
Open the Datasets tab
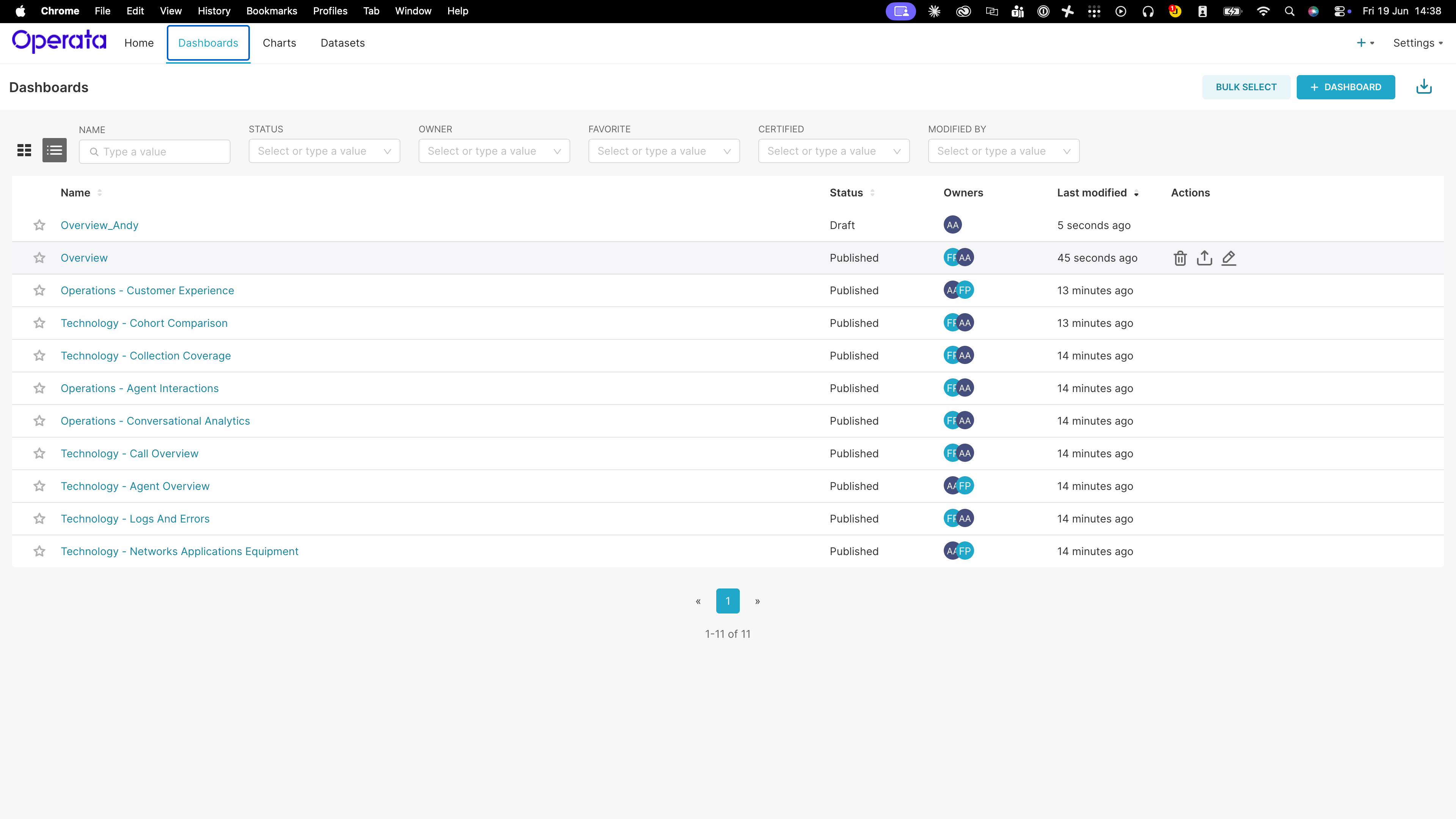click(x=342, y=43)
